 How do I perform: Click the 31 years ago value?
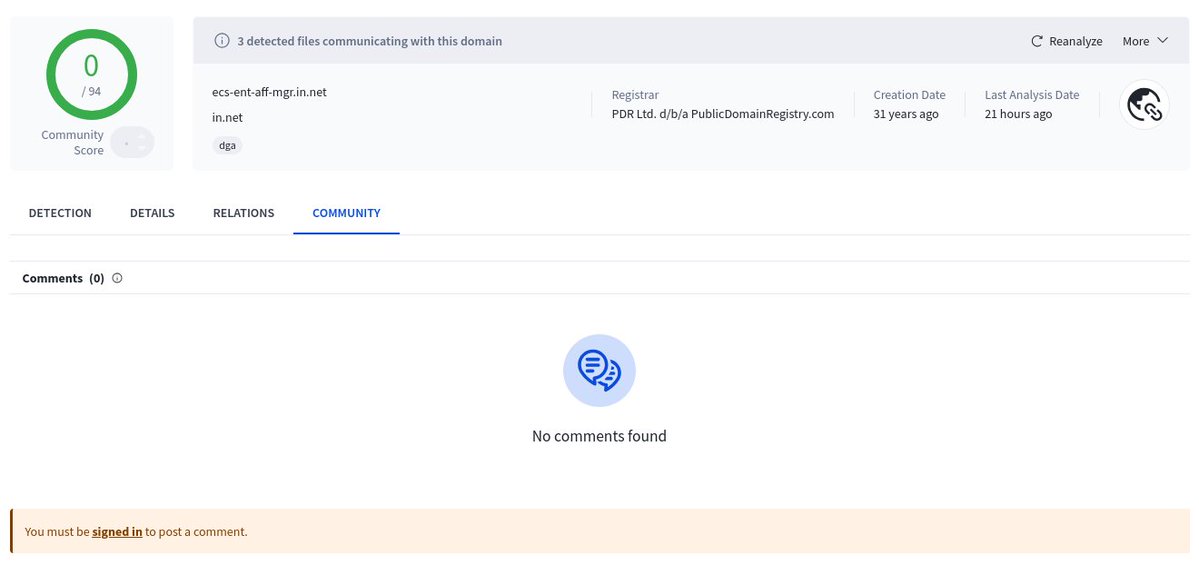click(905, 114)
